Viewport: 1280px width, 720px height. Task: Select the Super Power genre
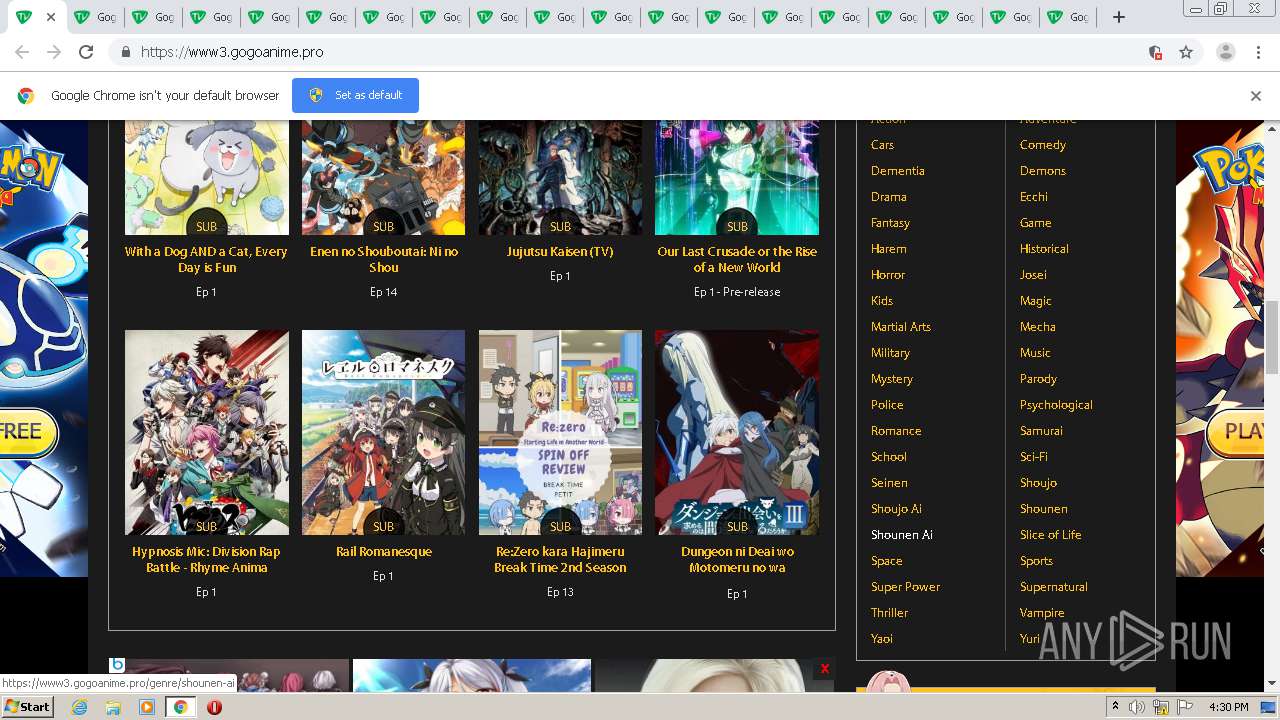click(905, 587)
